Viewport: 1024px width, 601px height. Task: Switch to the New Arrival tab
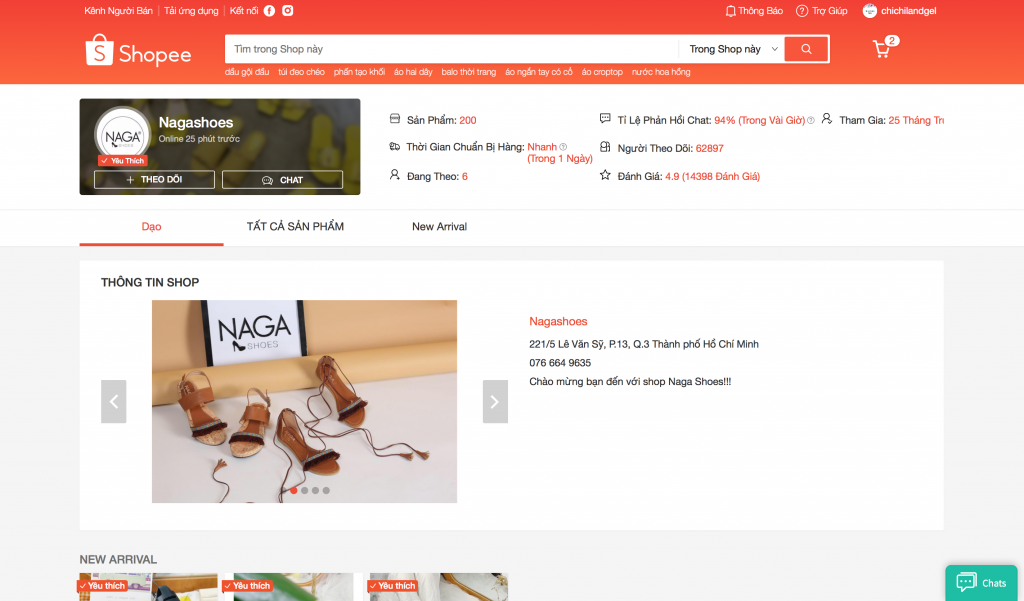pyautogui.click(x=440, y=227)
